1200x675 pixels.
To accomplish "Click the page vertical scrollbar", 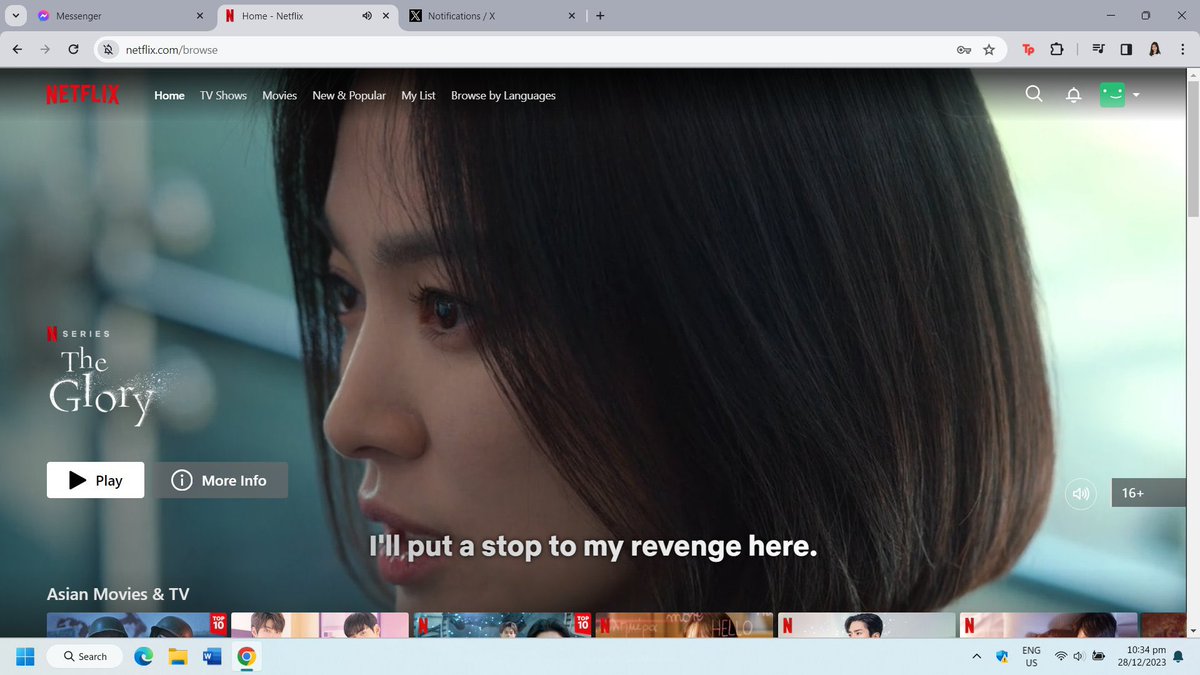I will (x=1192, y=150).
